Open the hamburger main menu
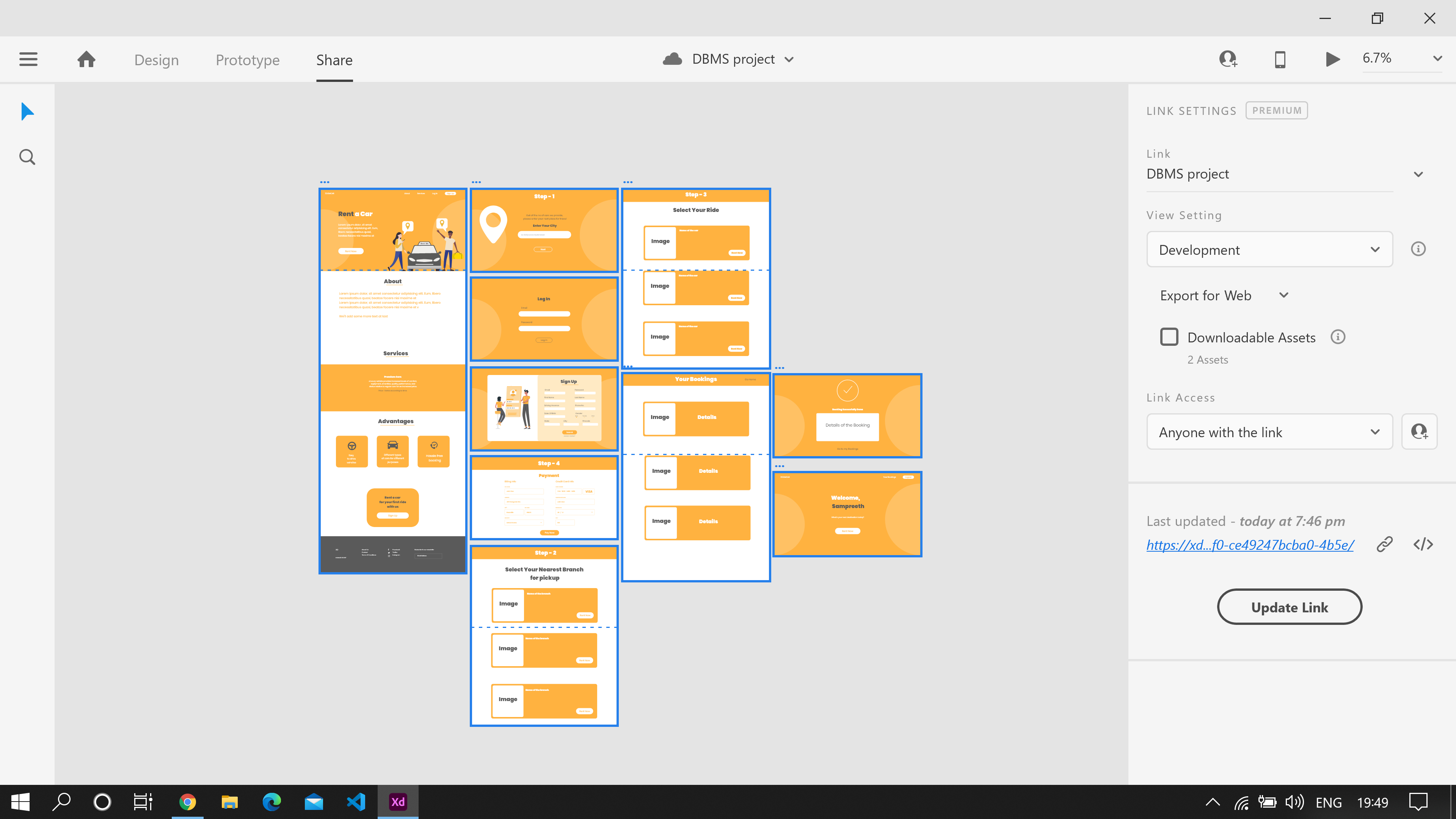Screen dimensions: 1456x819 tap(28, 59)
